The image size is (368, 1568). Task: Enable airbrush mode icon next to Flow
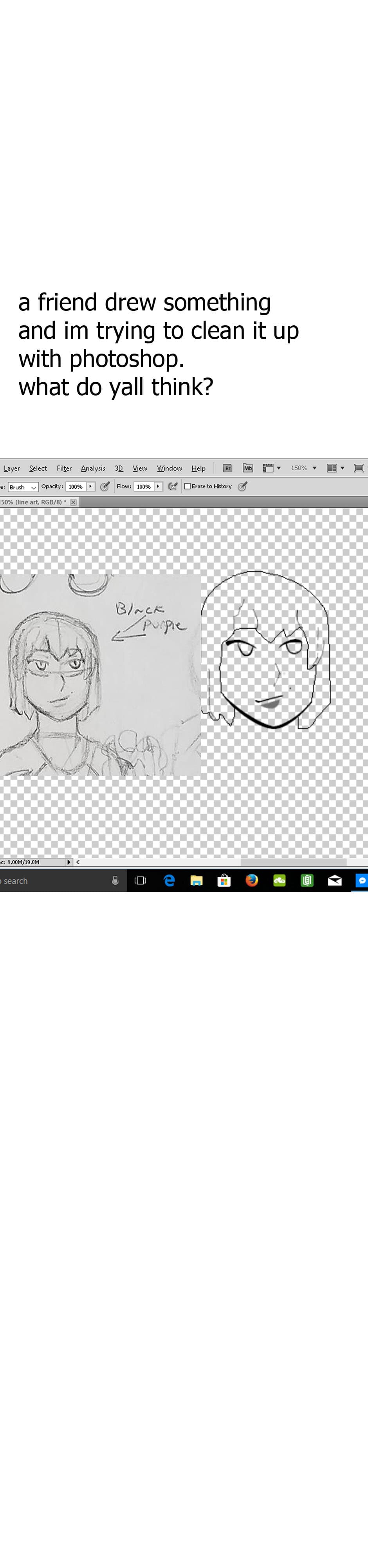(173, 486)
